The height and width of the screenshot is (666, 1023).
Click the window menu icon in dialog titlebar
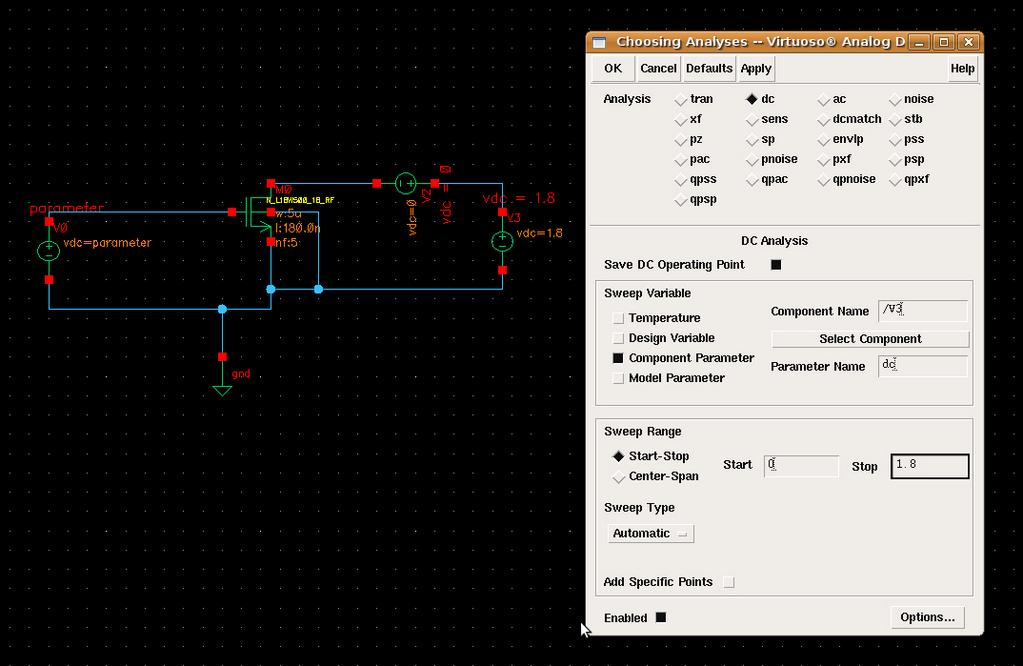(x=599, y=42)
